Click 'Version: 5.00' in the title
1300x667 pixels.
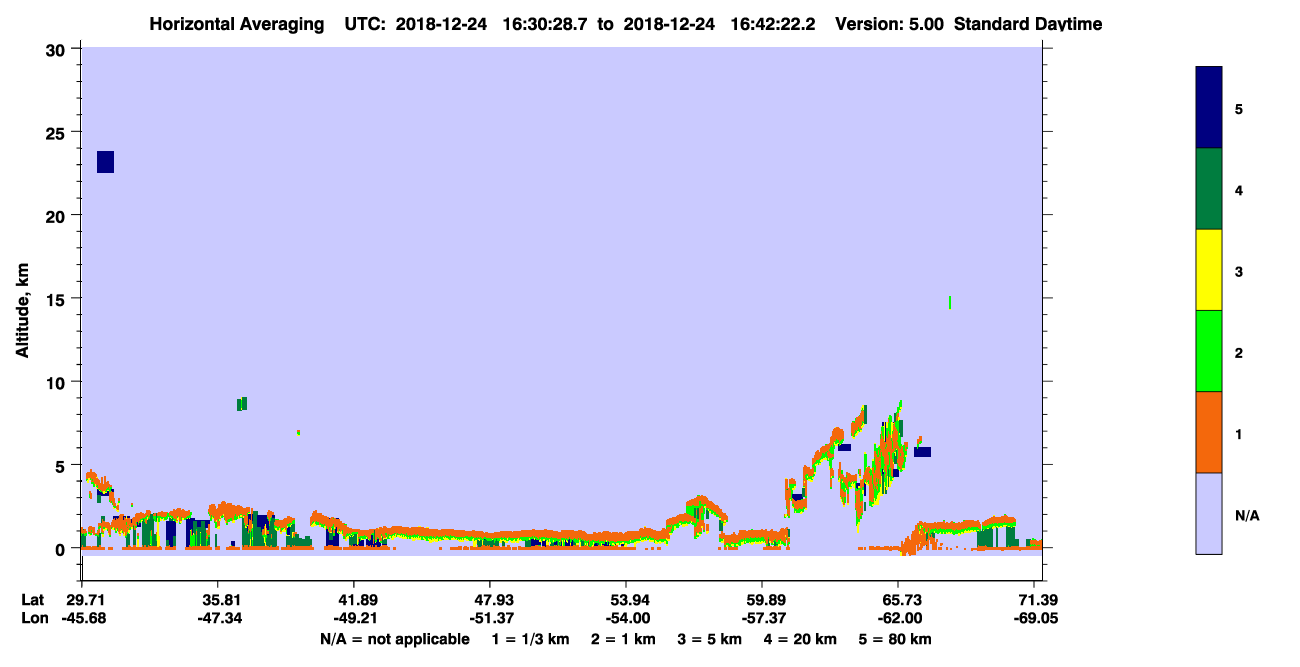coord(891,23)
